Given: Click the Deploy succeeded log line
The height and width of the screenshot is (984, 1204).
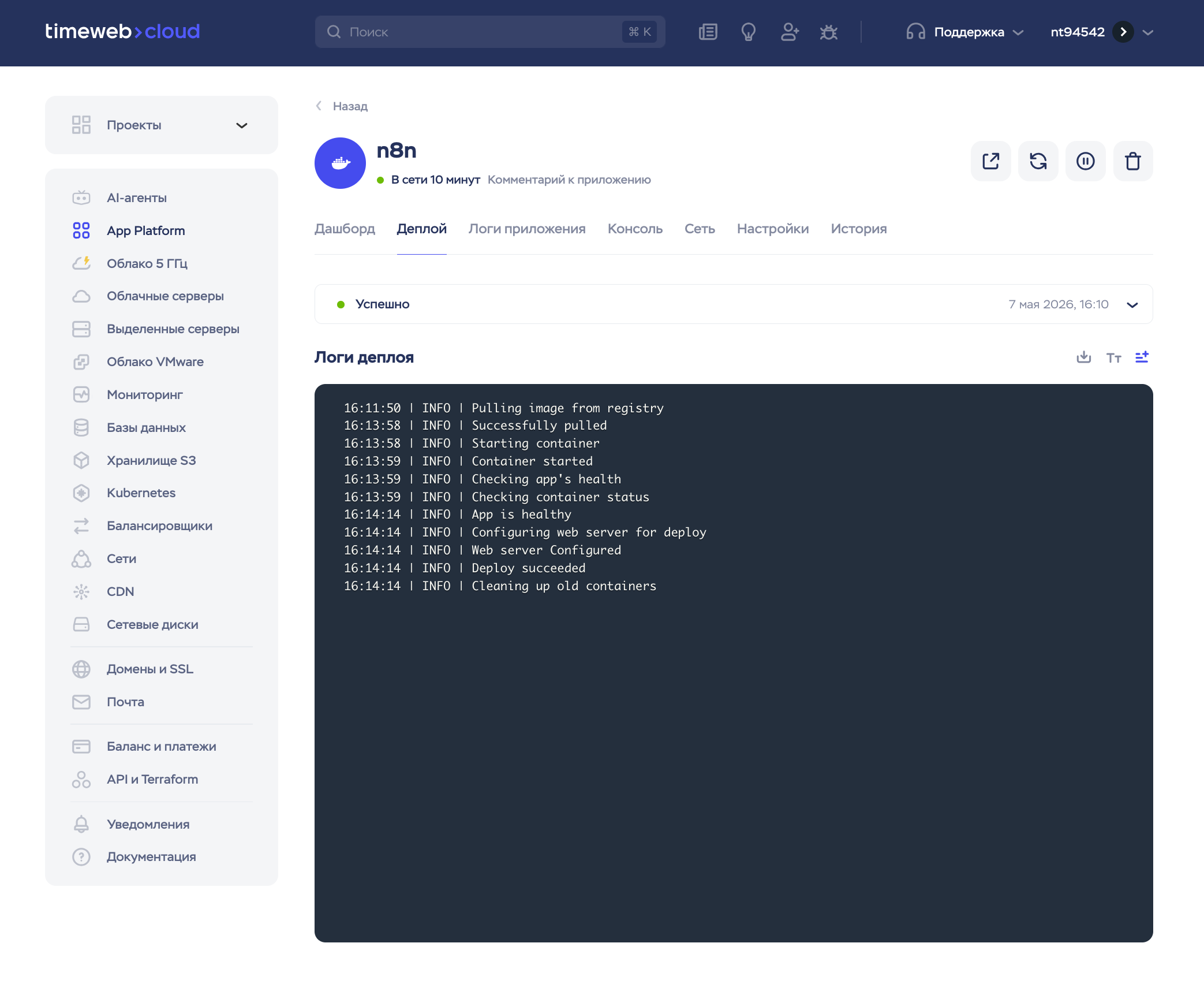Looking at the screenshot, I should pos(465,568).
